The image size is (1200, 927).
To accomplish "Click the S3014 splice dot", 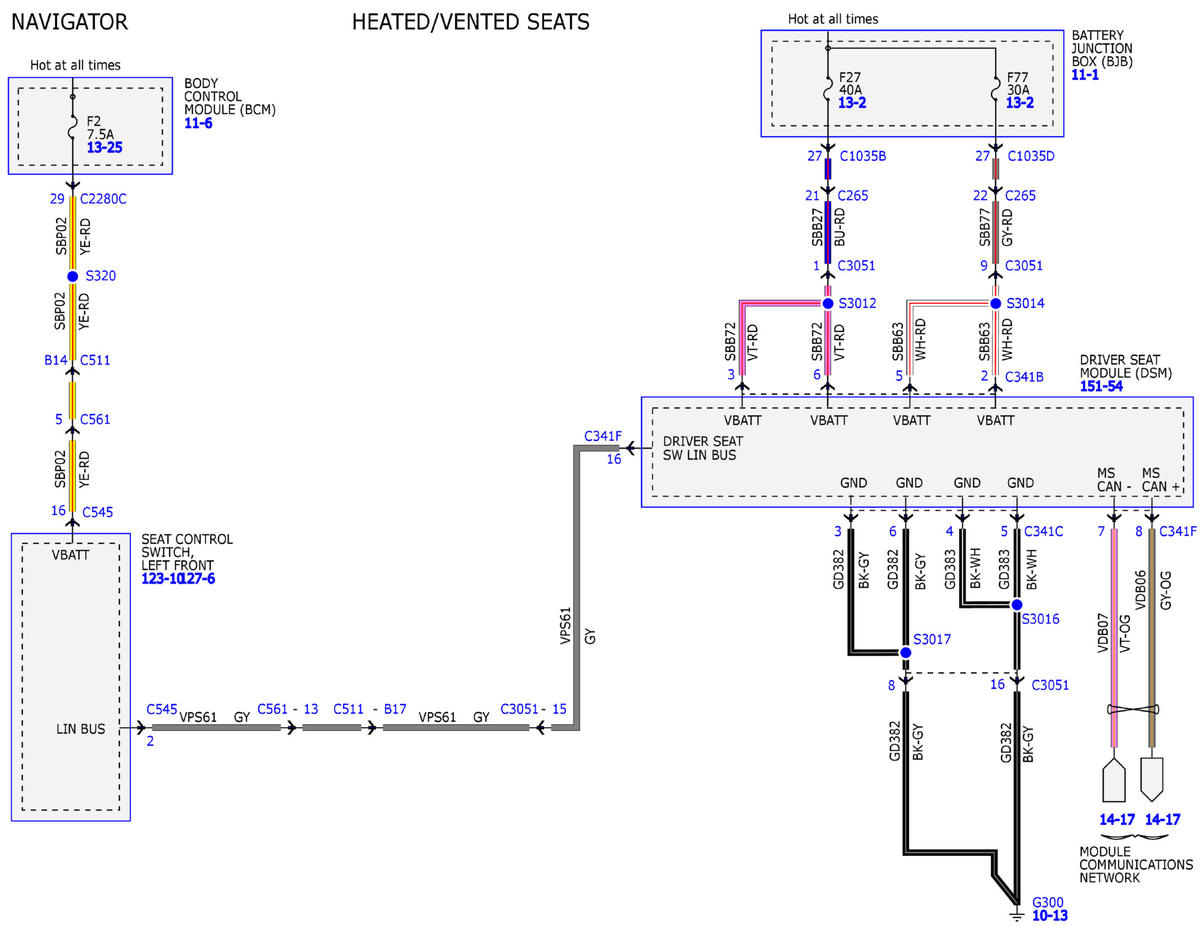I will click(x=995, y=303).
